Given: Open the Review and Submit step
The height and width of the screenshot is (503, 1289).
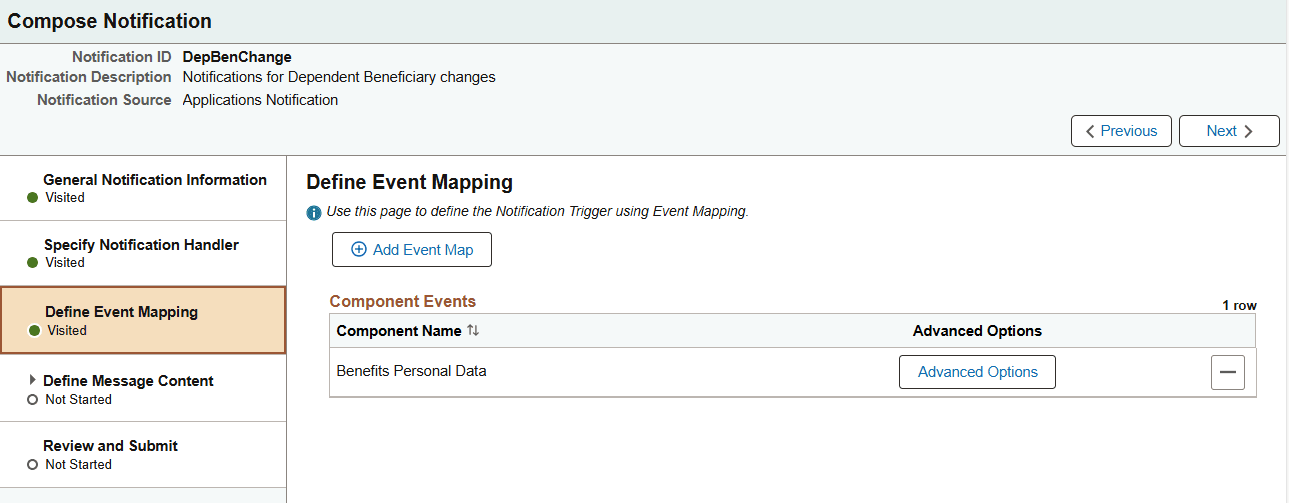Looking at the screenshot, I should (x=110, y=446).
